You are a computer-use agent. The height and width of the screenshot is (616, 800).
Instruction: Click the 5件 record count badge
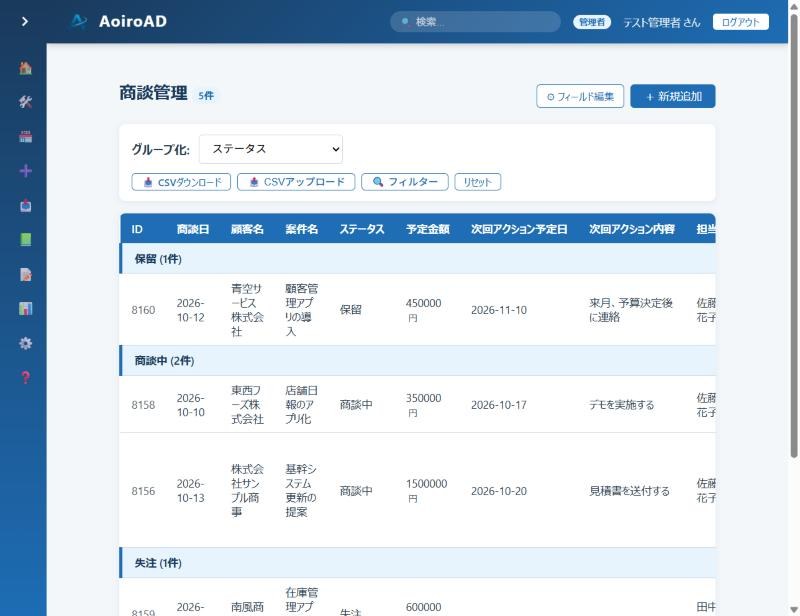206,95
